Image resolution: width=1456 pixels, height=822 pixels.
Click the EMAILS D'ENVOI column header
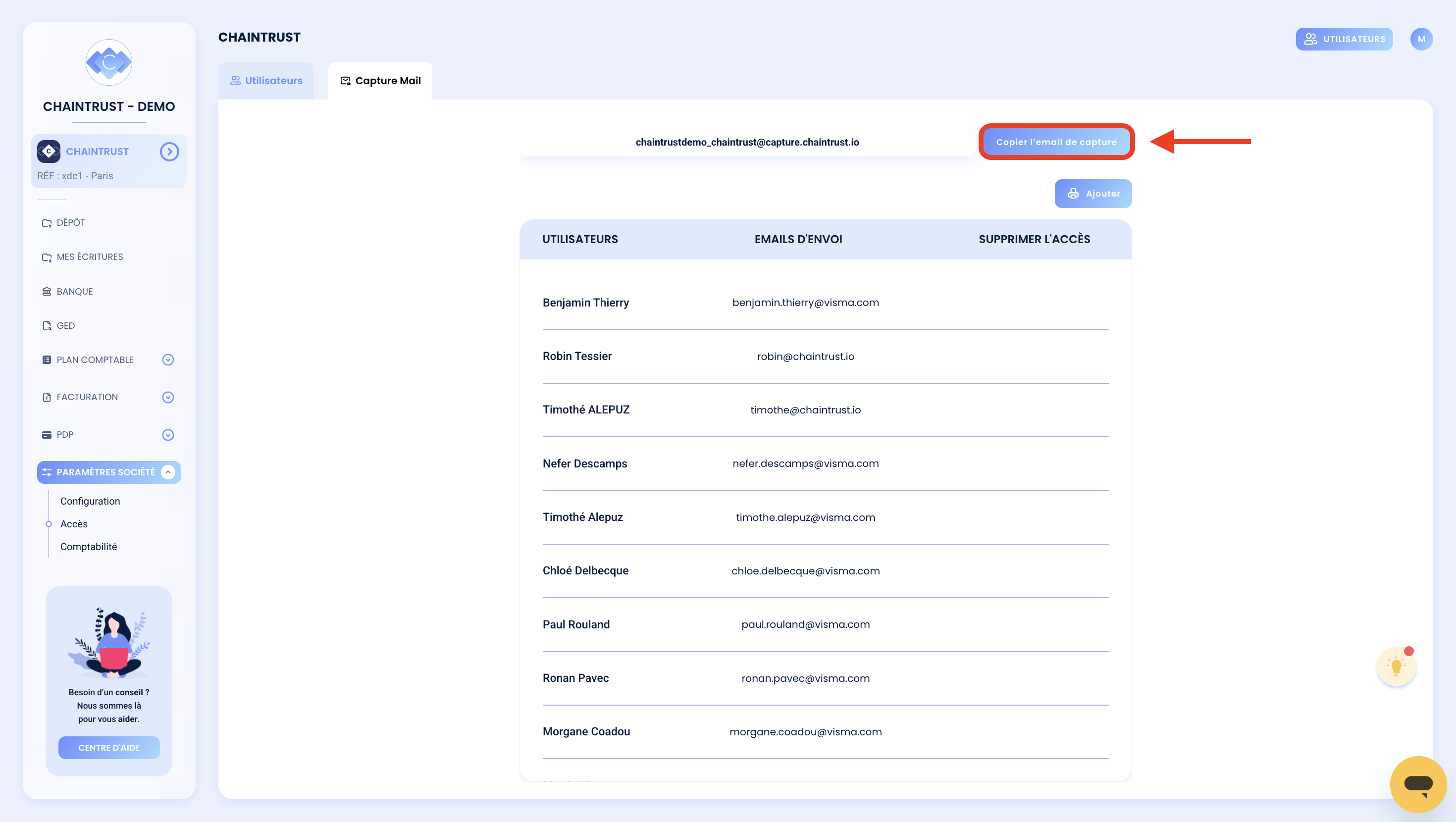[798, 239]
